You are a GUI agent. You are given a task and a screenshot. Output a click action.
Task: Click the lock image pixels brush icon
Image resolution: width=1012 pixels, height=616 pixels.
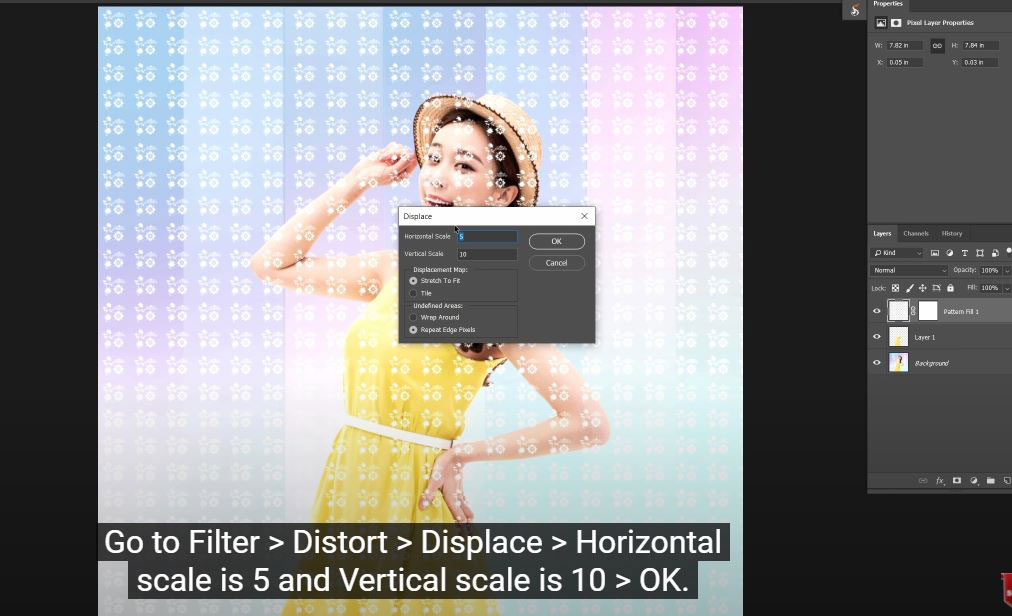coord(909,288)
